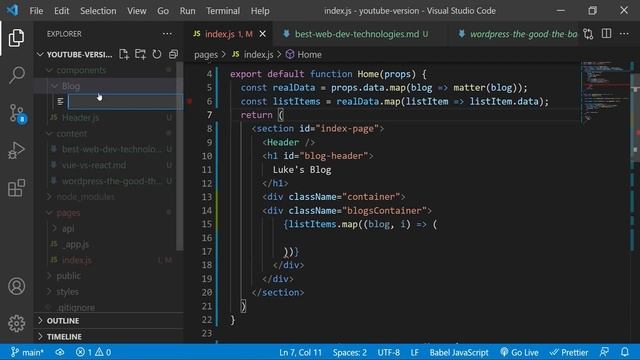Click the New File icon in explorer
Viewport: 640px width, 360px height.
coord(124,54)
